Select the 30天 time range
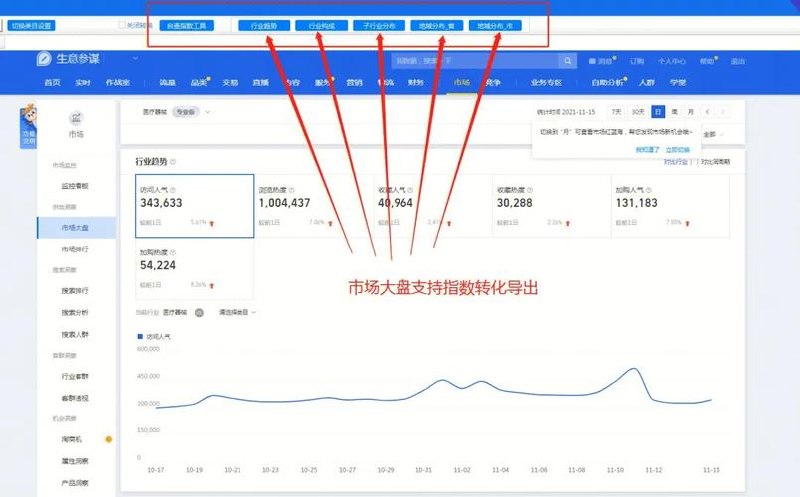Image resolution: width=800 pixels, height=497 pixels. [638, 112]
